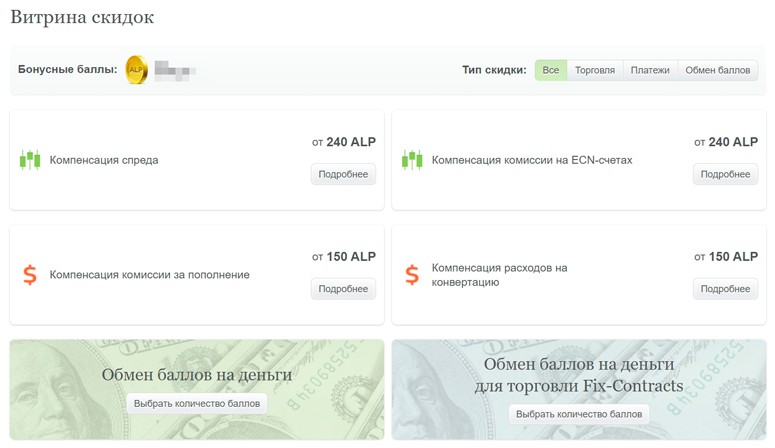The image size is (775, 448).
Task: Click от 240 ALP price on Компенсация спреда
Action: tap(344, 142)
